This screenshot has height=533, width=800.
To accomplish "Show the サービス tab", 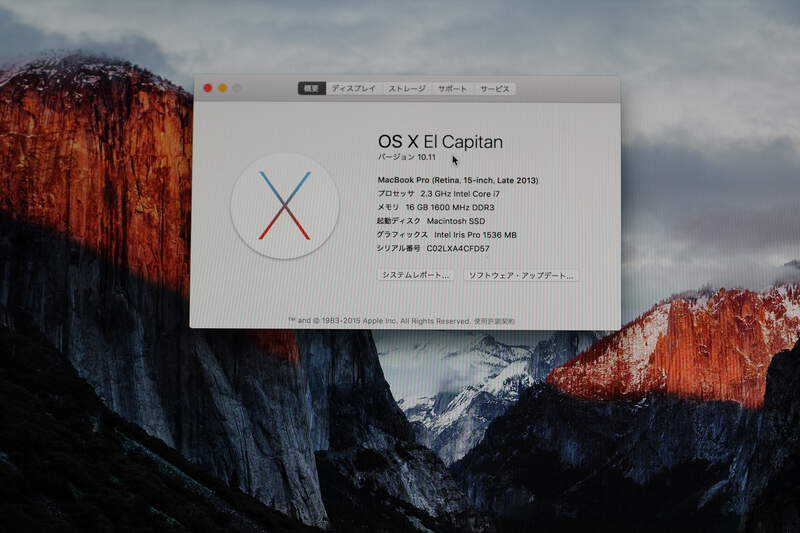I will (x=495, y=89).
